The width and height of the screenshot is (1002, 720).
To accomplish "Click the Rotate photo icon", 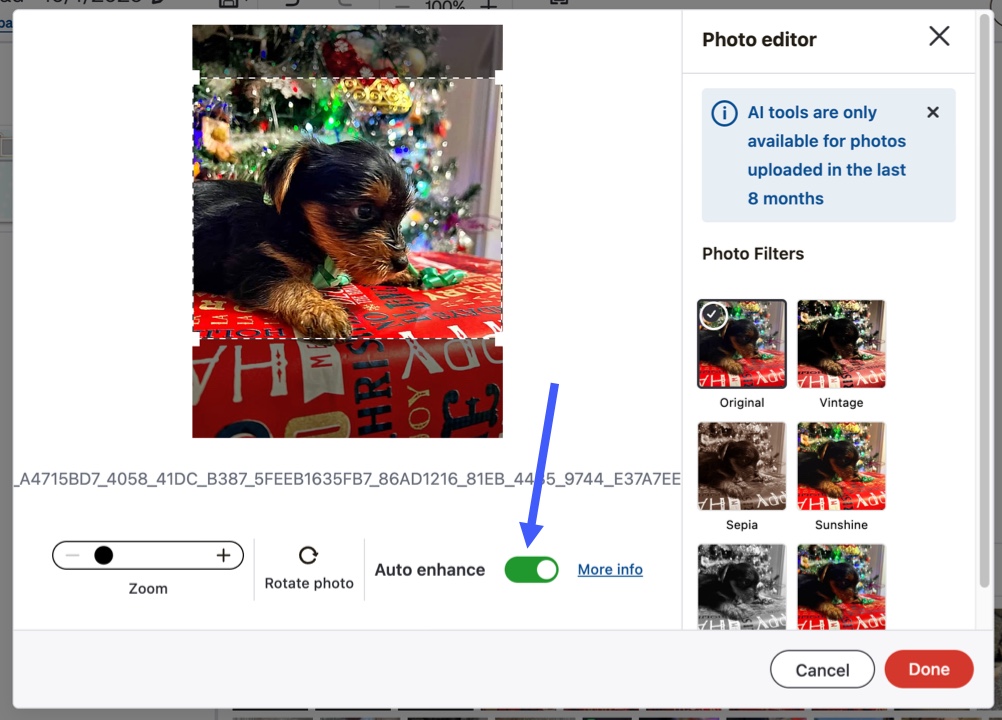I will point(308,555).
